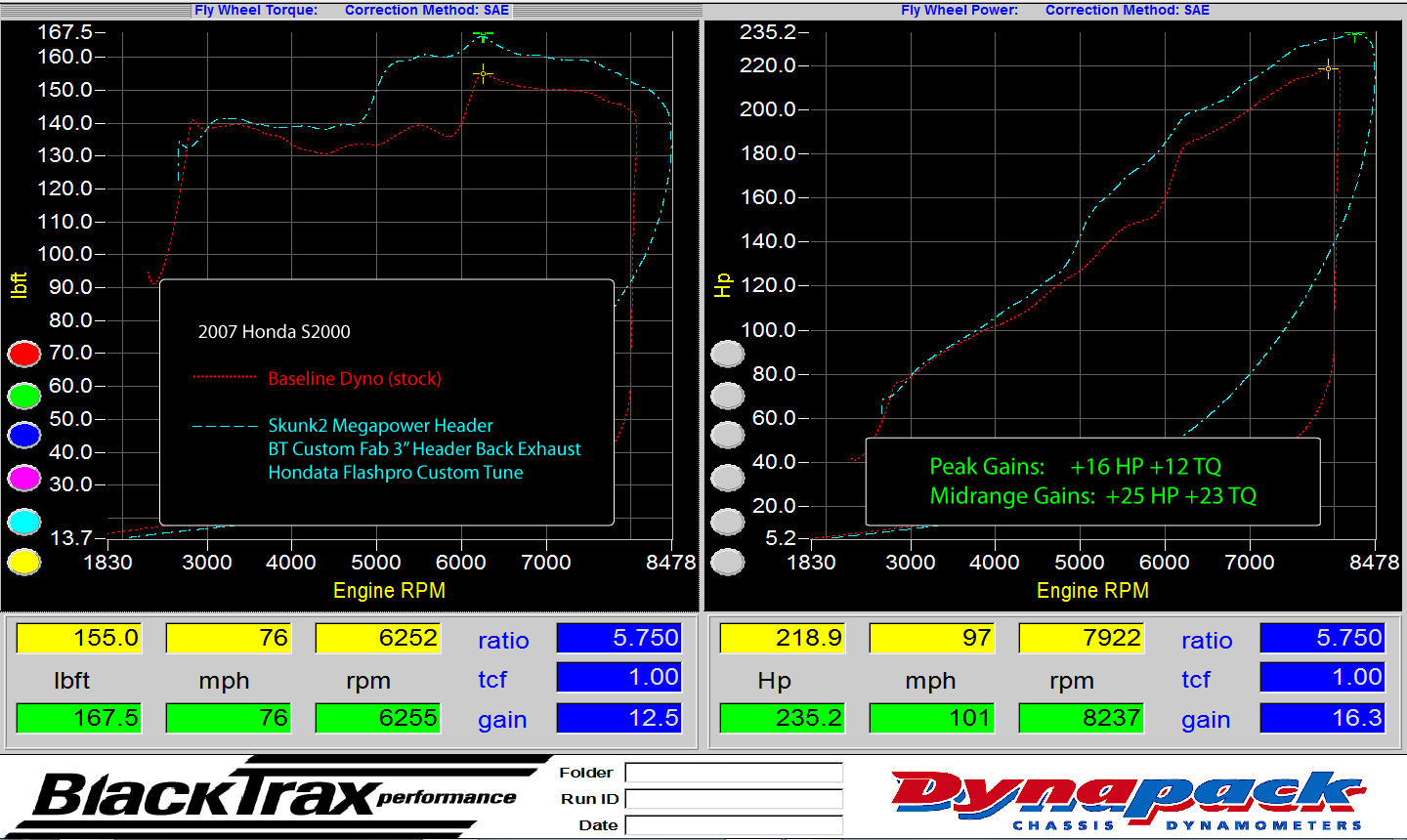Select the yellow crosshair marker on power curve
1407x840 pixels.
coord(1329,67)
